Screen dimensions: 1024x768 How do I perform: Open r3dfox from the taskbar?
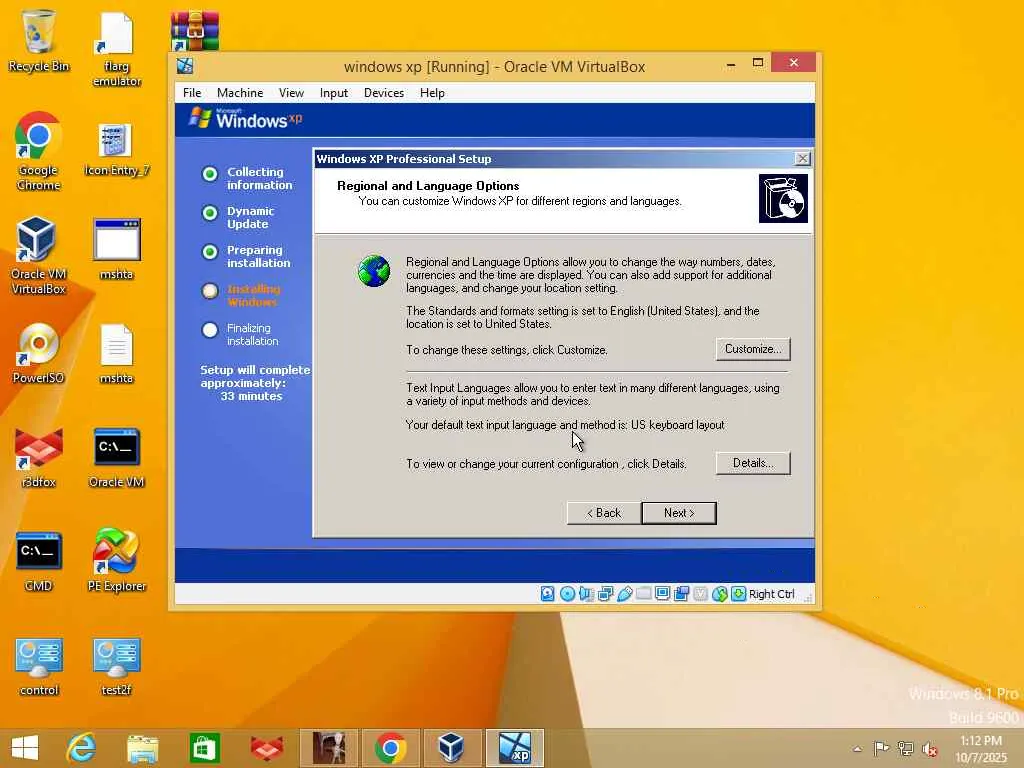click(x=266, y=748)
